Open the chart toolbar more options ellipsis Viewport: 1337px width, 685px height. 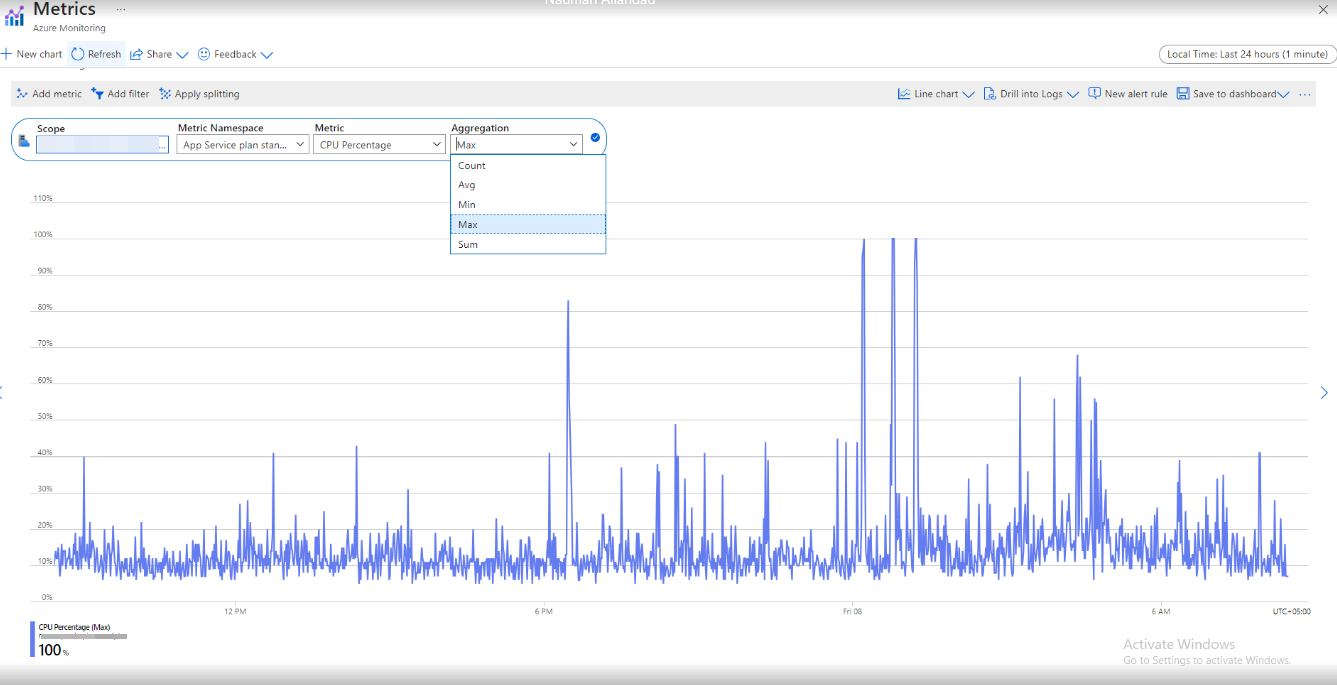click(x=1305, y=94)
